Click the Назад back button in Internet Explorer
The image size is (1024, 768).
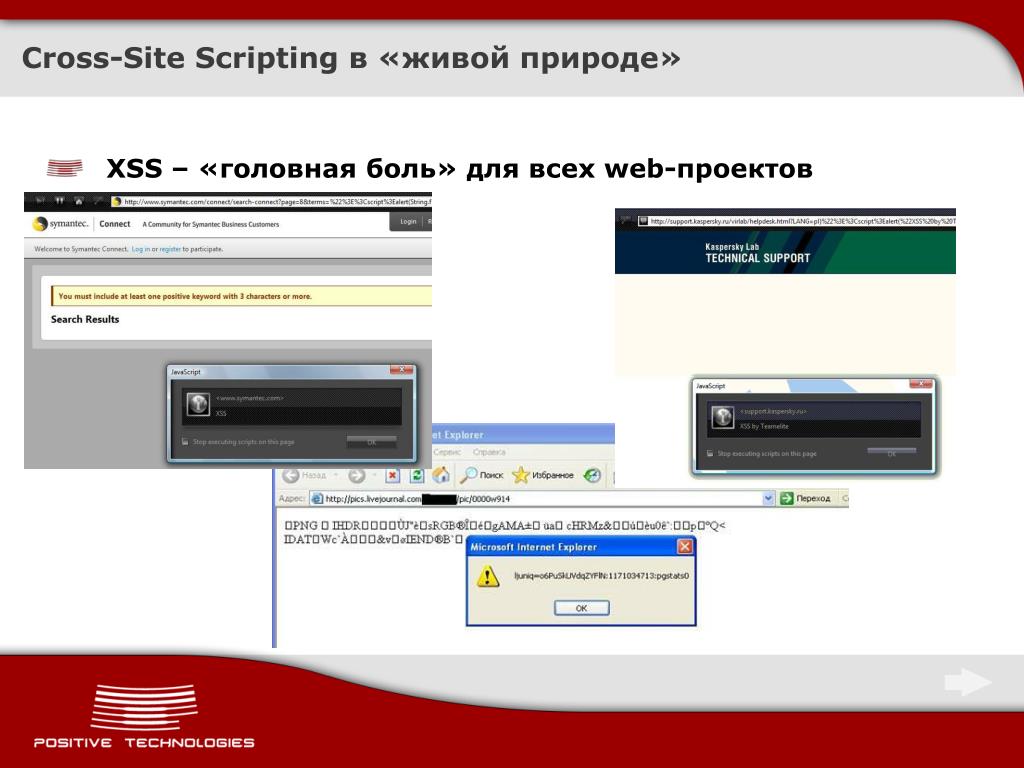point(304,475)
